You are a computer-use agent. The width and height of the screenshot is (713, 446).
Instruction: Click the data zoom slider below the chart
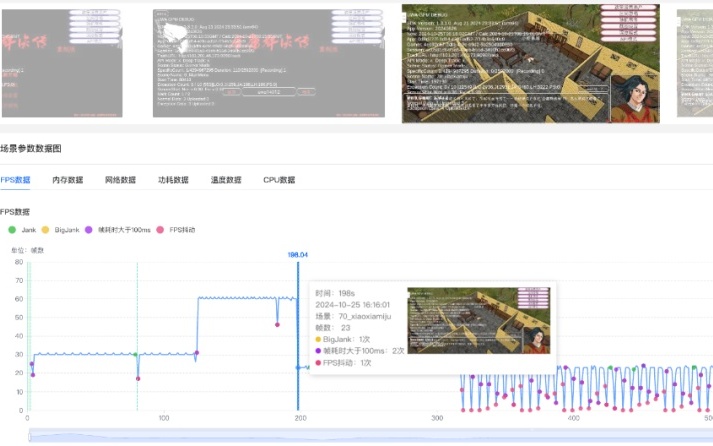[x=371, y=435]
